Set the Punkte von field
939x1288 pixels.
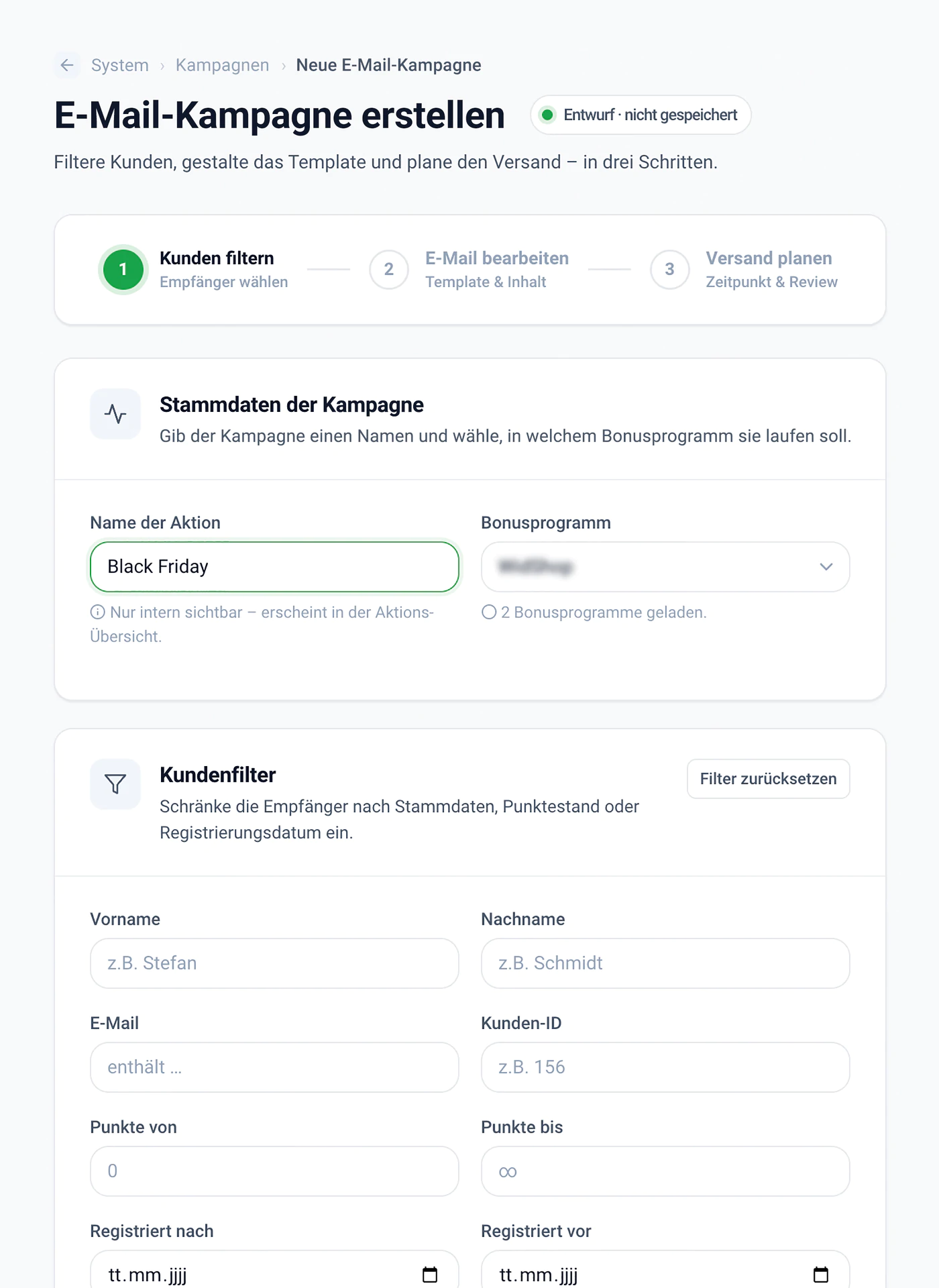[x=274, y=1171]
